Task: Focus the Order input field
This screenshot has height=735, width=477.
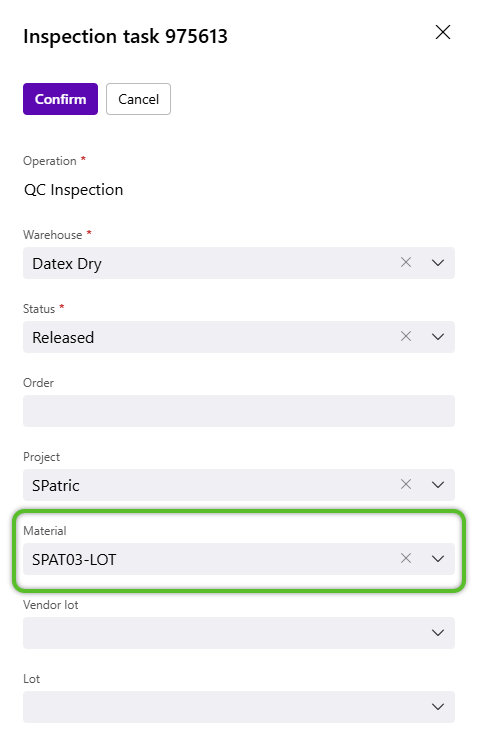Action: click(x=239, y=411)
